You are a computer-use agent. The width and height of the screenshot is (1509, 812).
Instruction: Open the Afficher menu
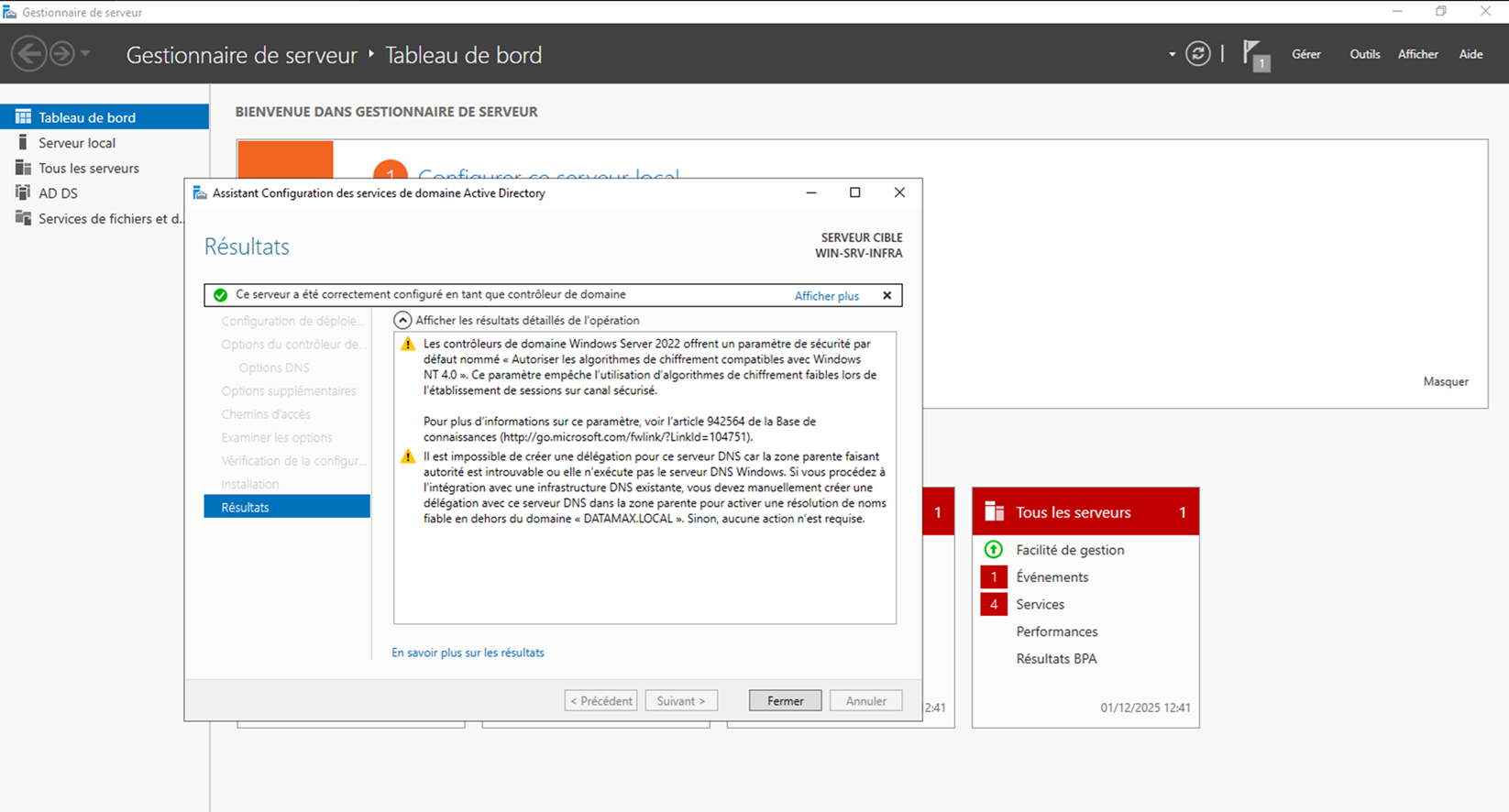coord(1417,54)
